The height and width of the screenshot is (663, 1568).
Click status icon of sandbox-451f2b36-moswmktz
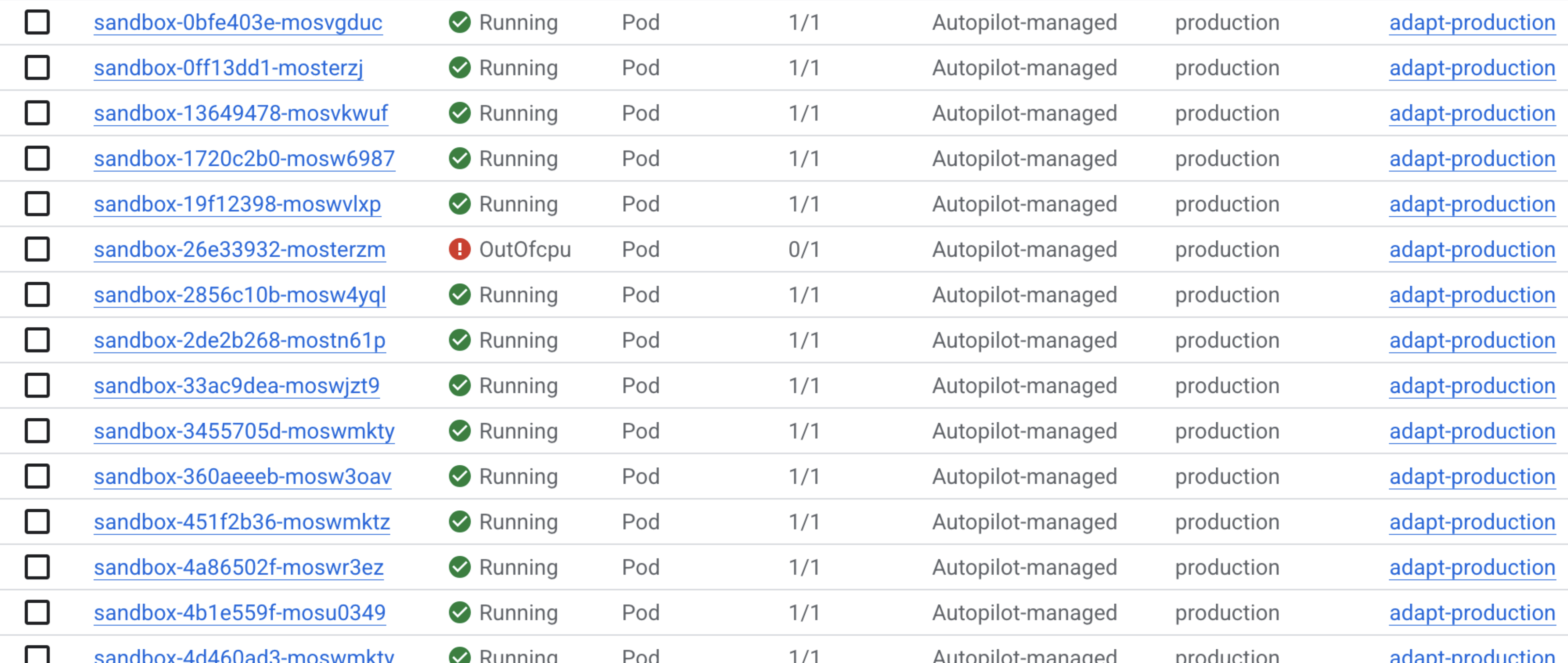(459, 522)
